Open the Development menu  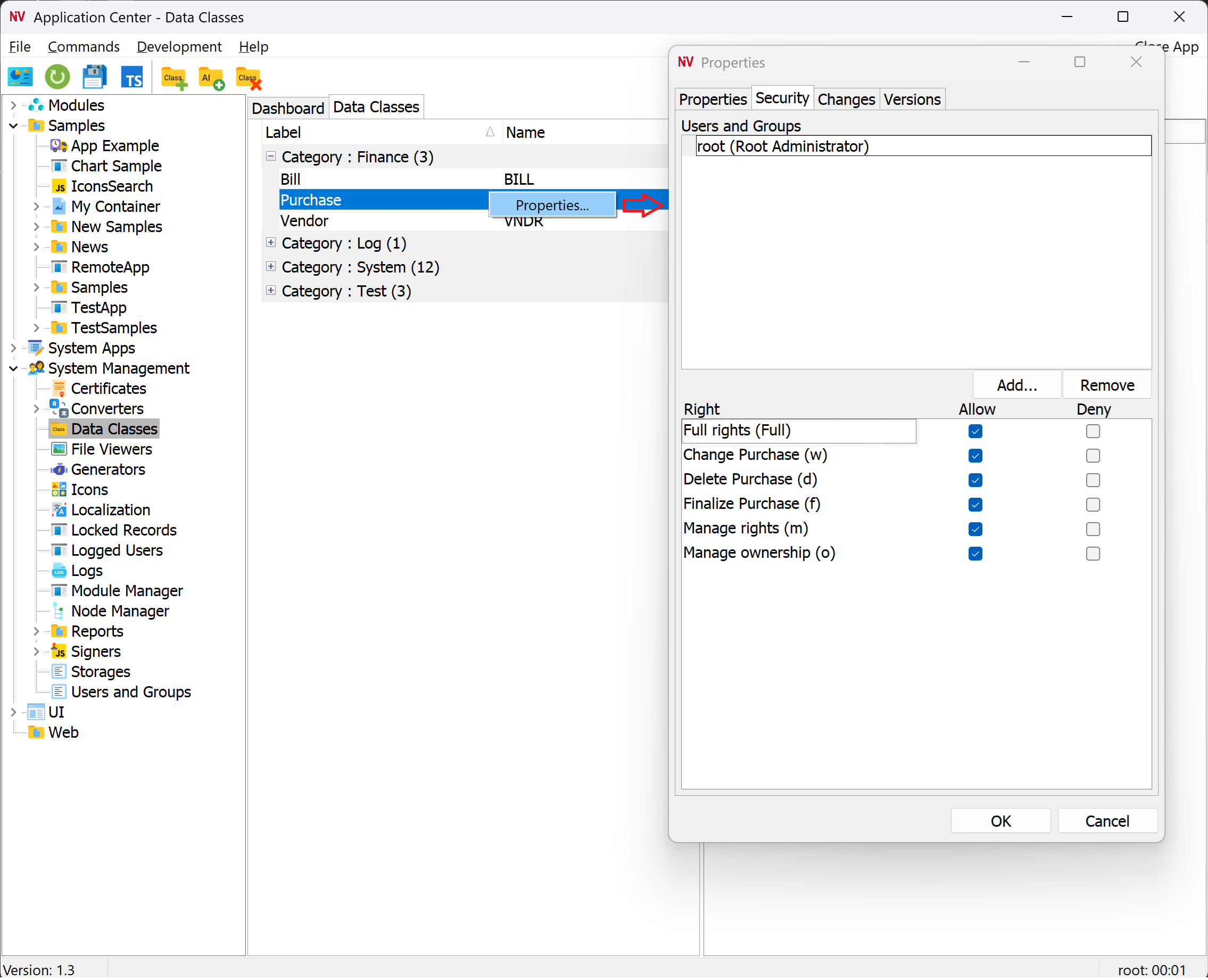pyautogui.click(x=179, y=46)
